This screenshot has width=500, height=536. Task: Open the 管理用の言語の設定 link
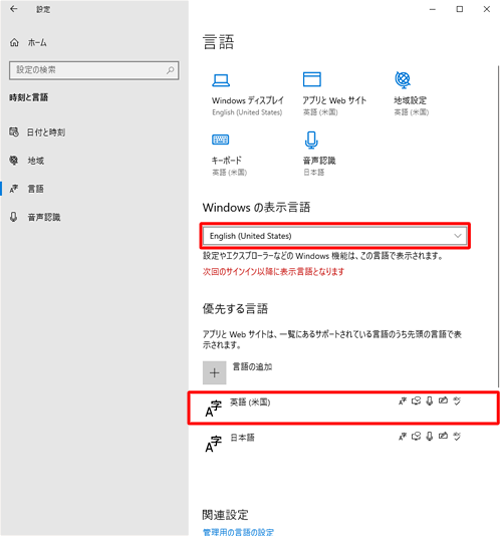click(238, 532)
